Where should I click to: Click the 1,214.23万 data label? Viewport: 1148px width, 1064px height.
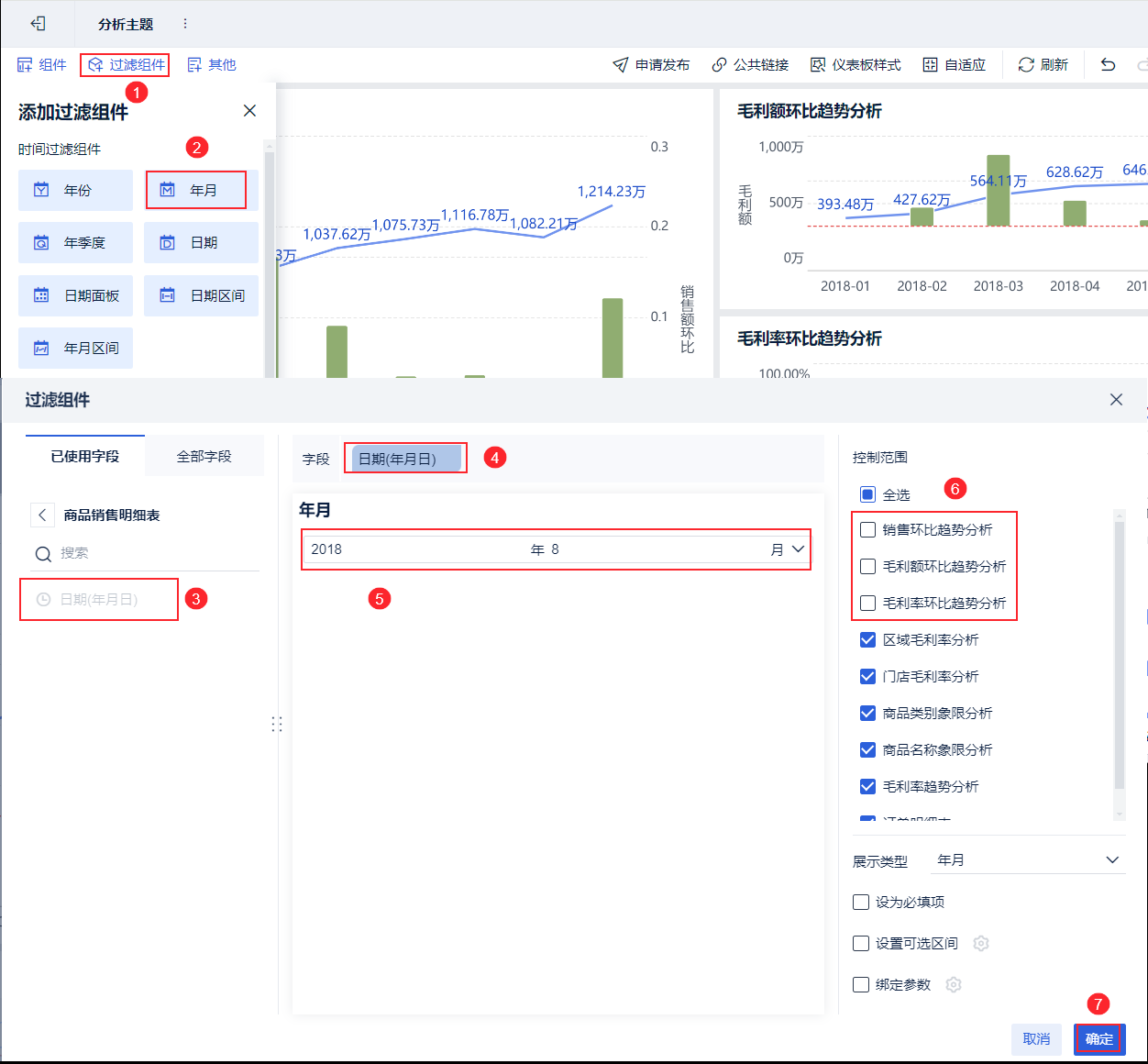[612, 192]
